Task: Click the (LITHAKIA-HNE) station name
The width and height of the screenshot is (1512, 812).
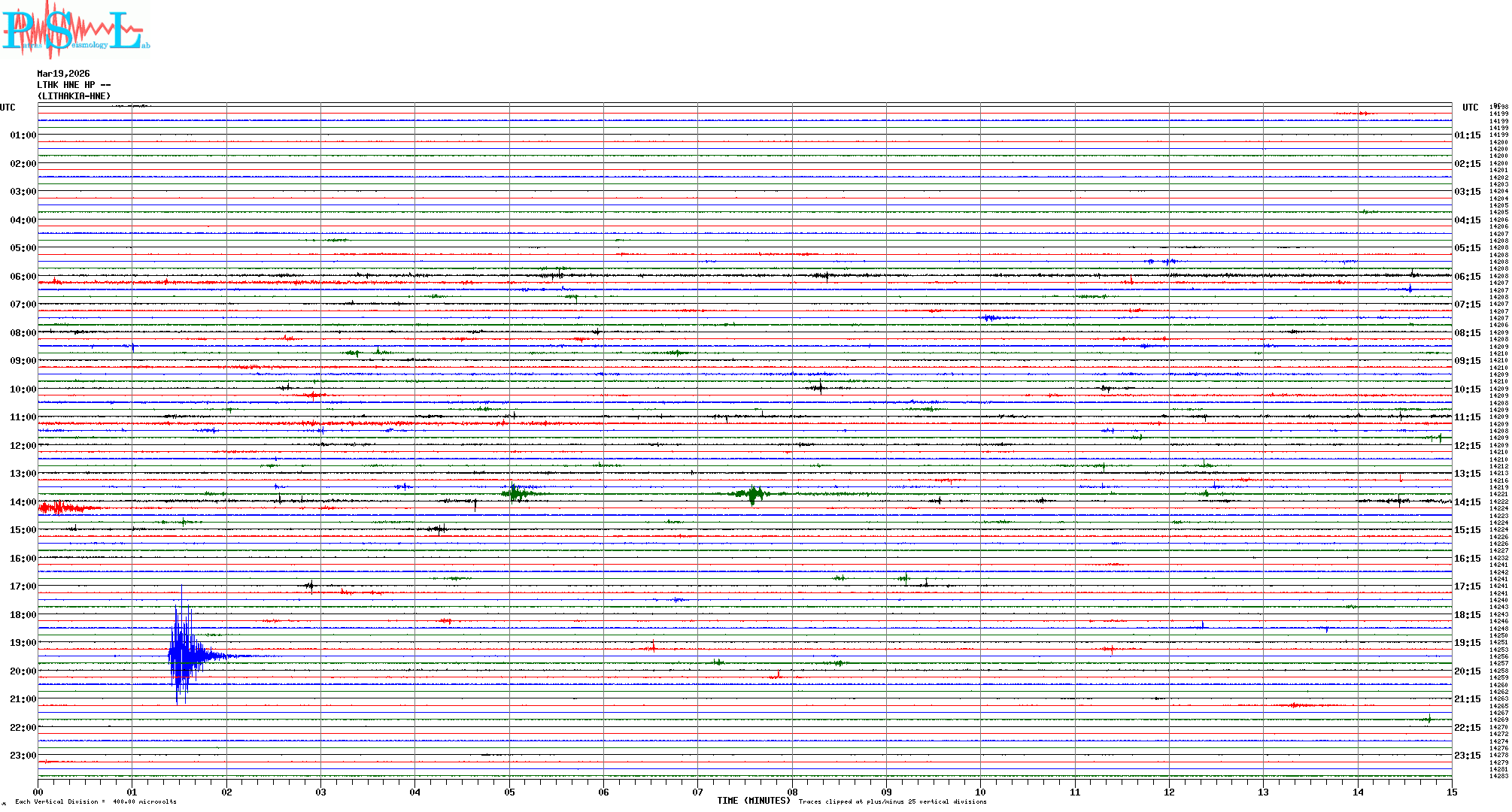Action: coord(74,96)
